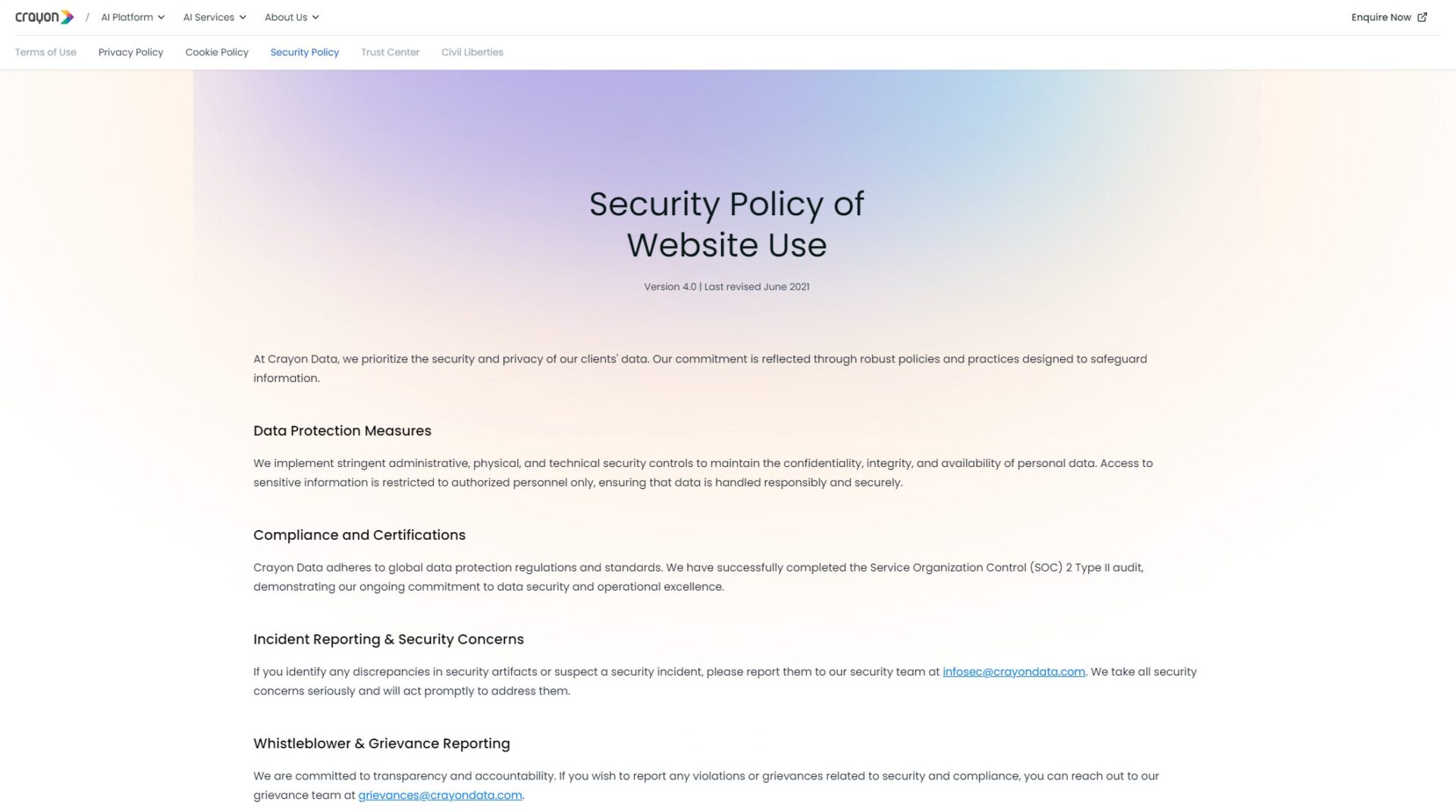
Task: Switch to the Privacy Policy tab
Action: tap(130, 52)
